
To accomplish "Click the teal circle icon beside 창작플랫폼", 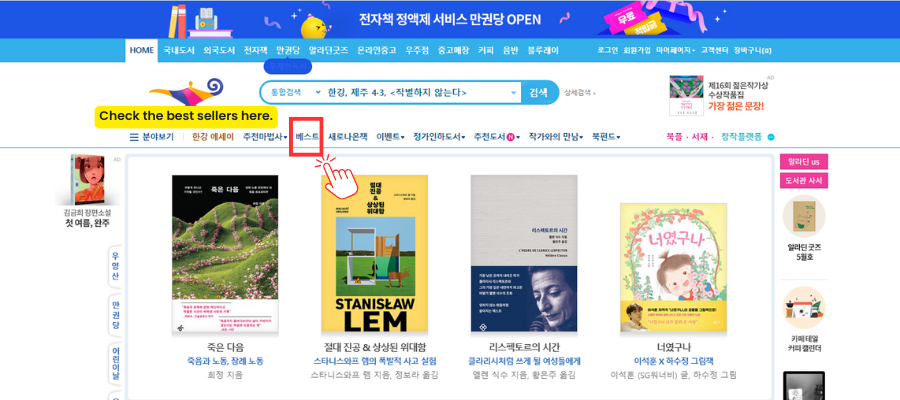I will pyautogui.click(x=771, y=137).
